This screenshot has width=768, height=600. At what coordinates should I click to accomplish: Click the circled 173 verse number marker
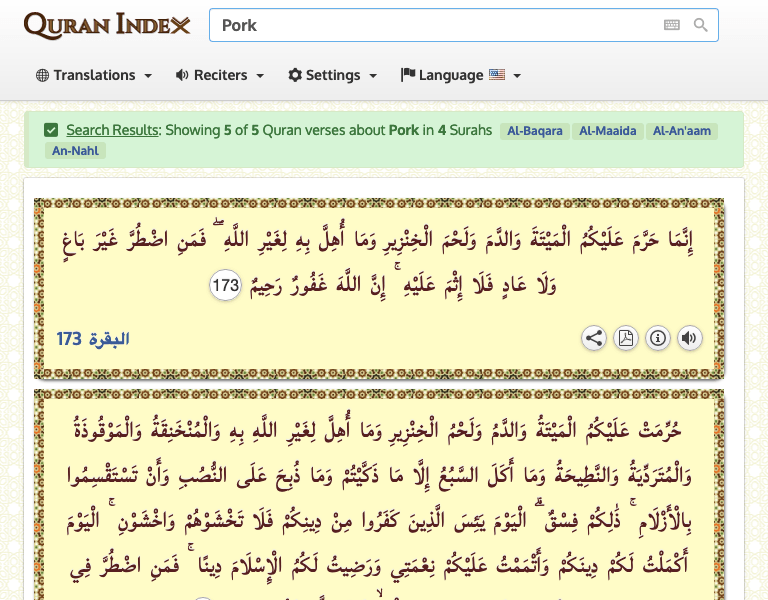coord(226,286)
